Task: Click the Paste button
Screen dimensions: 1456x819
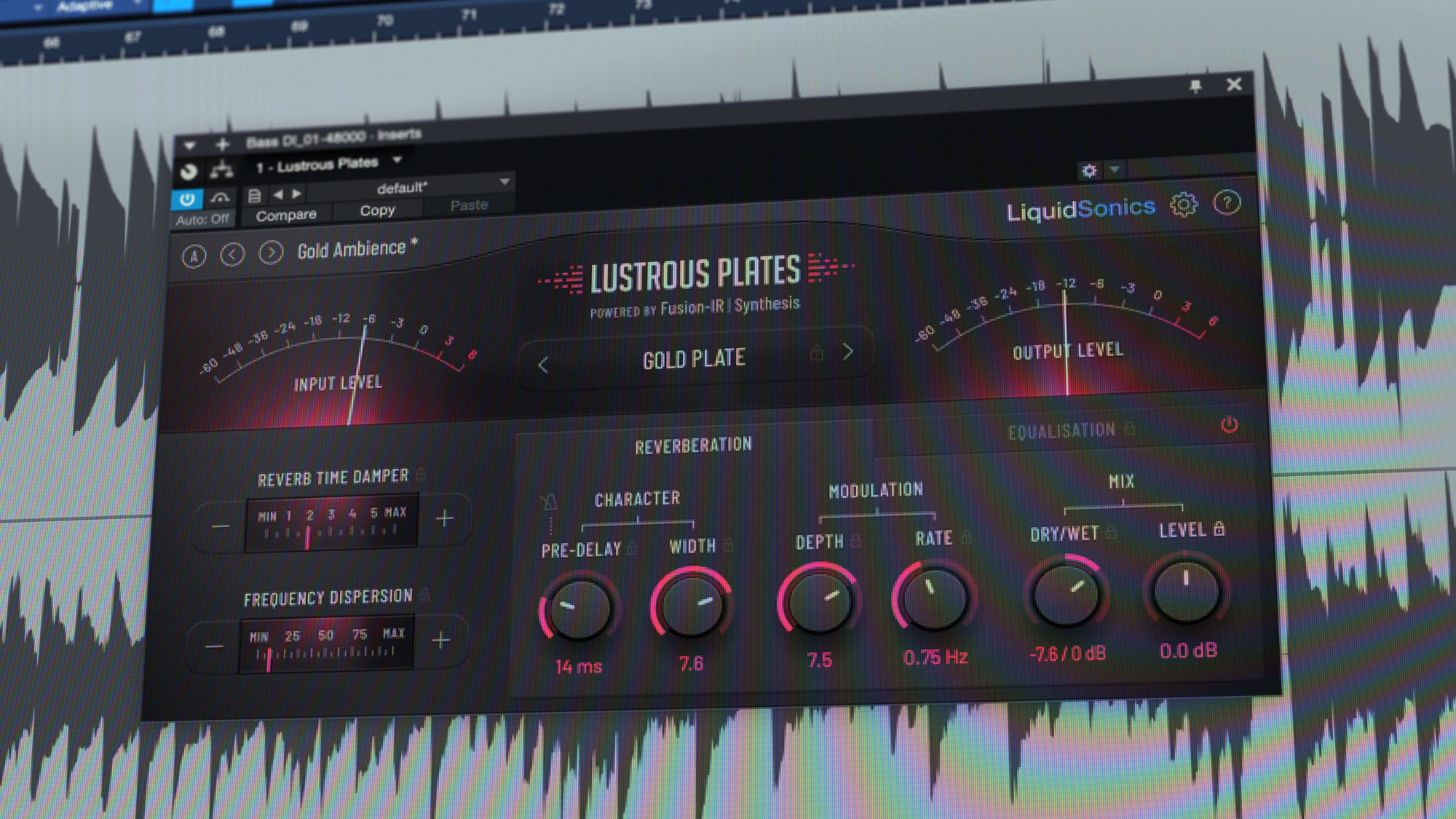Action: pos(469,205)
